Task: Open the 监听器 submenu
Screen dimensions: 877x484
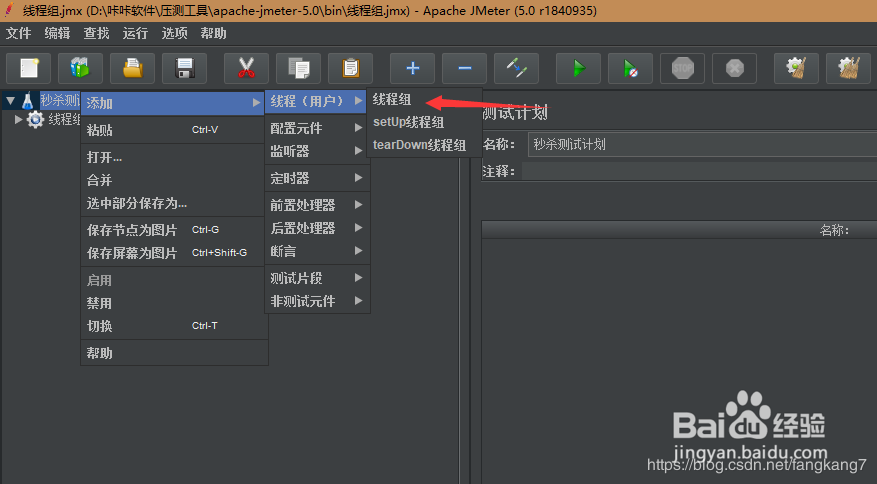Action: coord(317,151)
